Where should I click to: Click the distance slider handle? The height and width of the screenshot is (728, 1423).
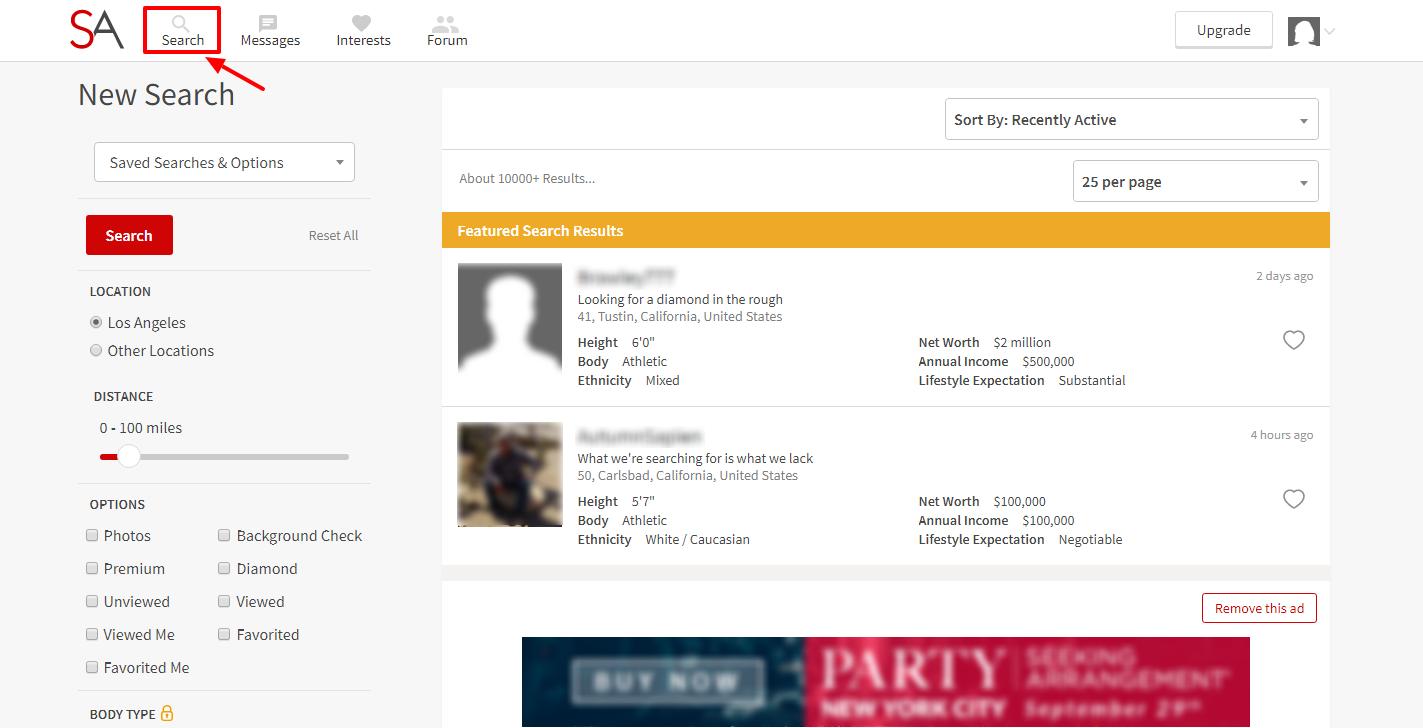pos(128,456)
